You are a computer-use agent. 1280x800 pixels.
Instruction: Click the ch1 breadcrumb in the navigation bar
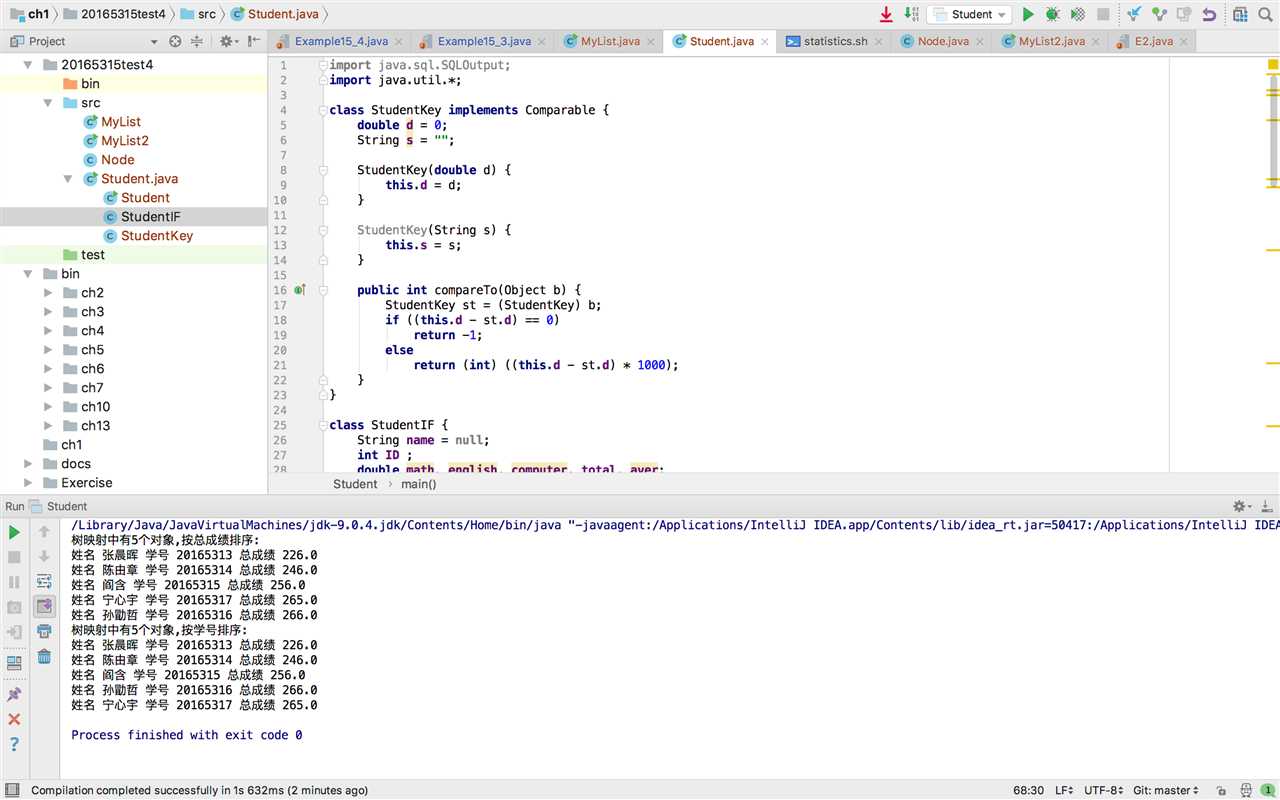tap(29, 14)
